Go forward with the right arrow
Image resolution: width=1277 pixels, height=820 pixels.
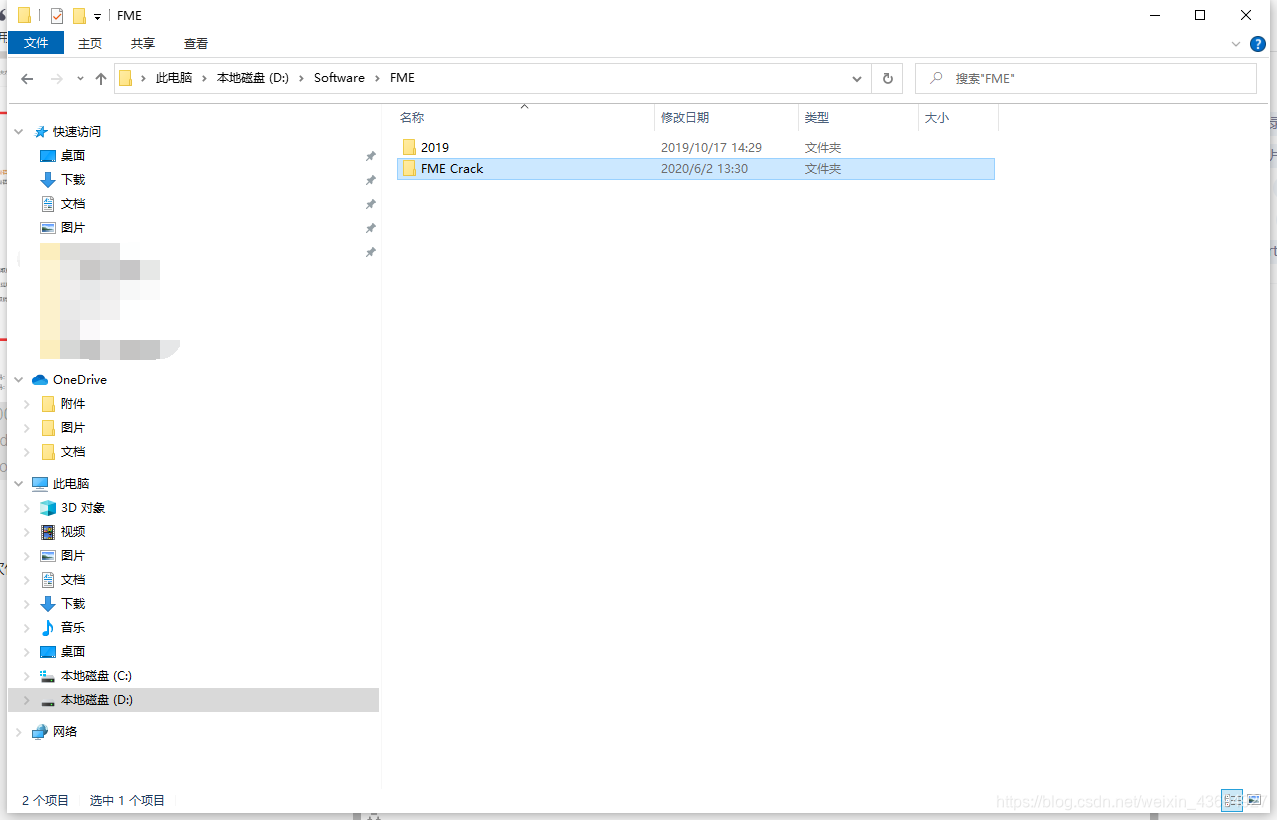pos(57,78)
